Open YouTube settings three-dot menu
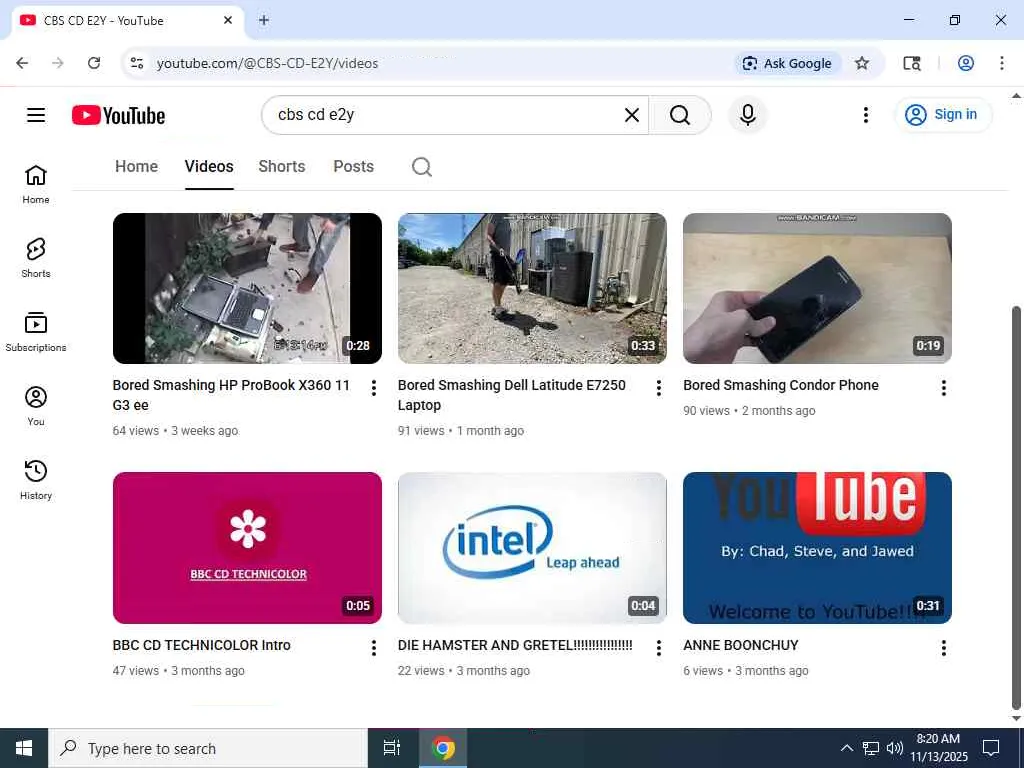 click(865, 115)
